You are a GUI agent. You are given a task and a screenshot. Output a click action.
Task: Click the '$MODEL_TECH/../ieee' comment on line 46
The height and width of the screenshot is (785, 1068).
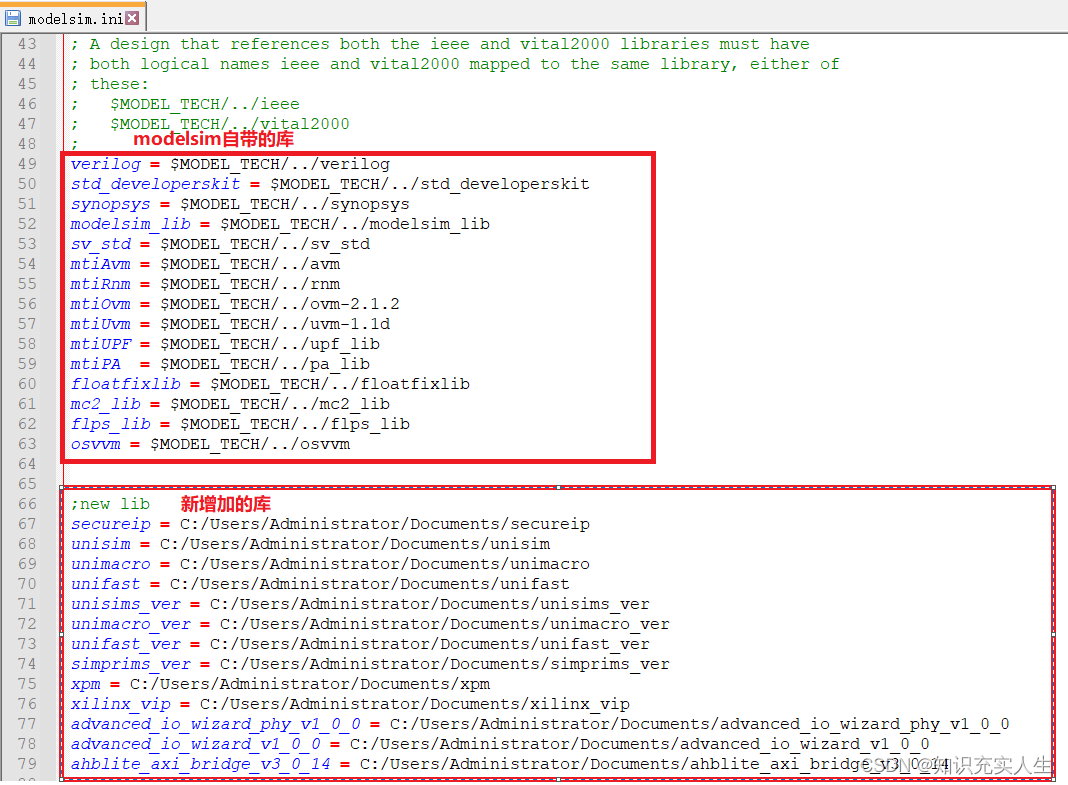pos(205,104)
